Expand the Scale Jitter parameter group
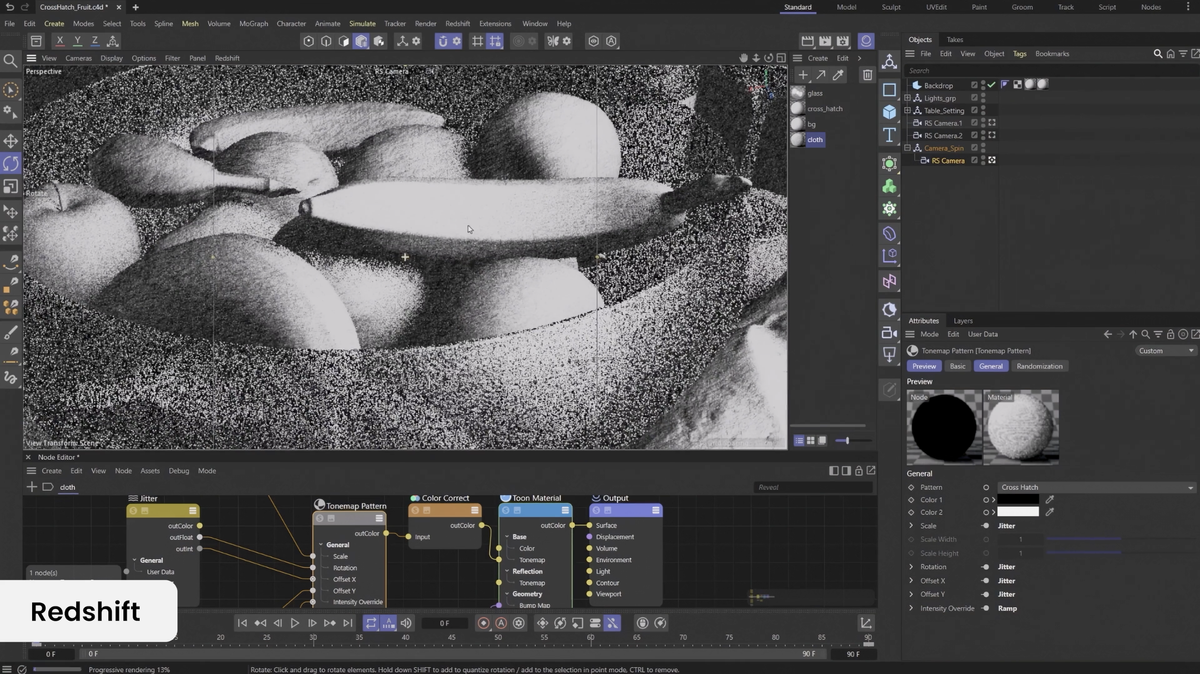 pyautogui.click(x=910, y=526)
